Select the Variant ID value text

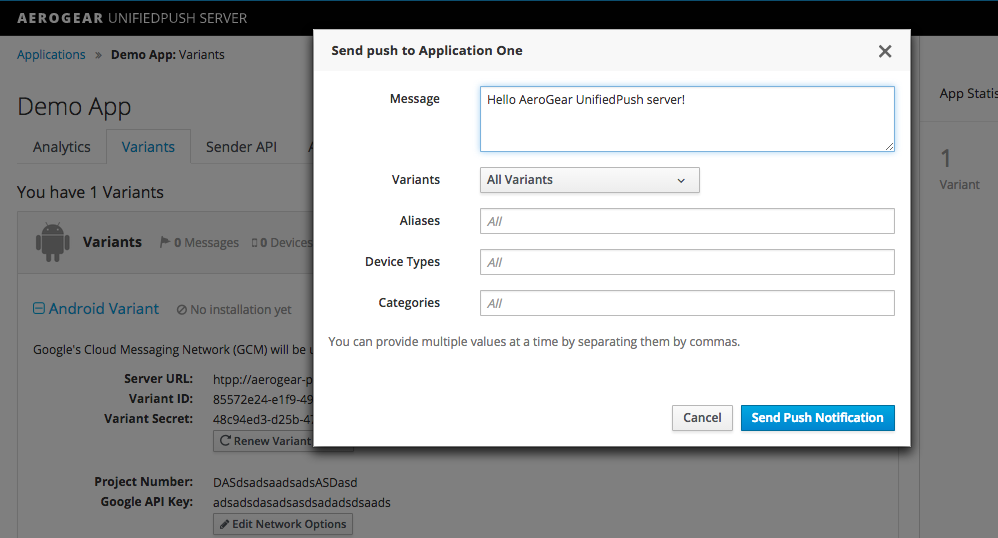click(263, 399)
